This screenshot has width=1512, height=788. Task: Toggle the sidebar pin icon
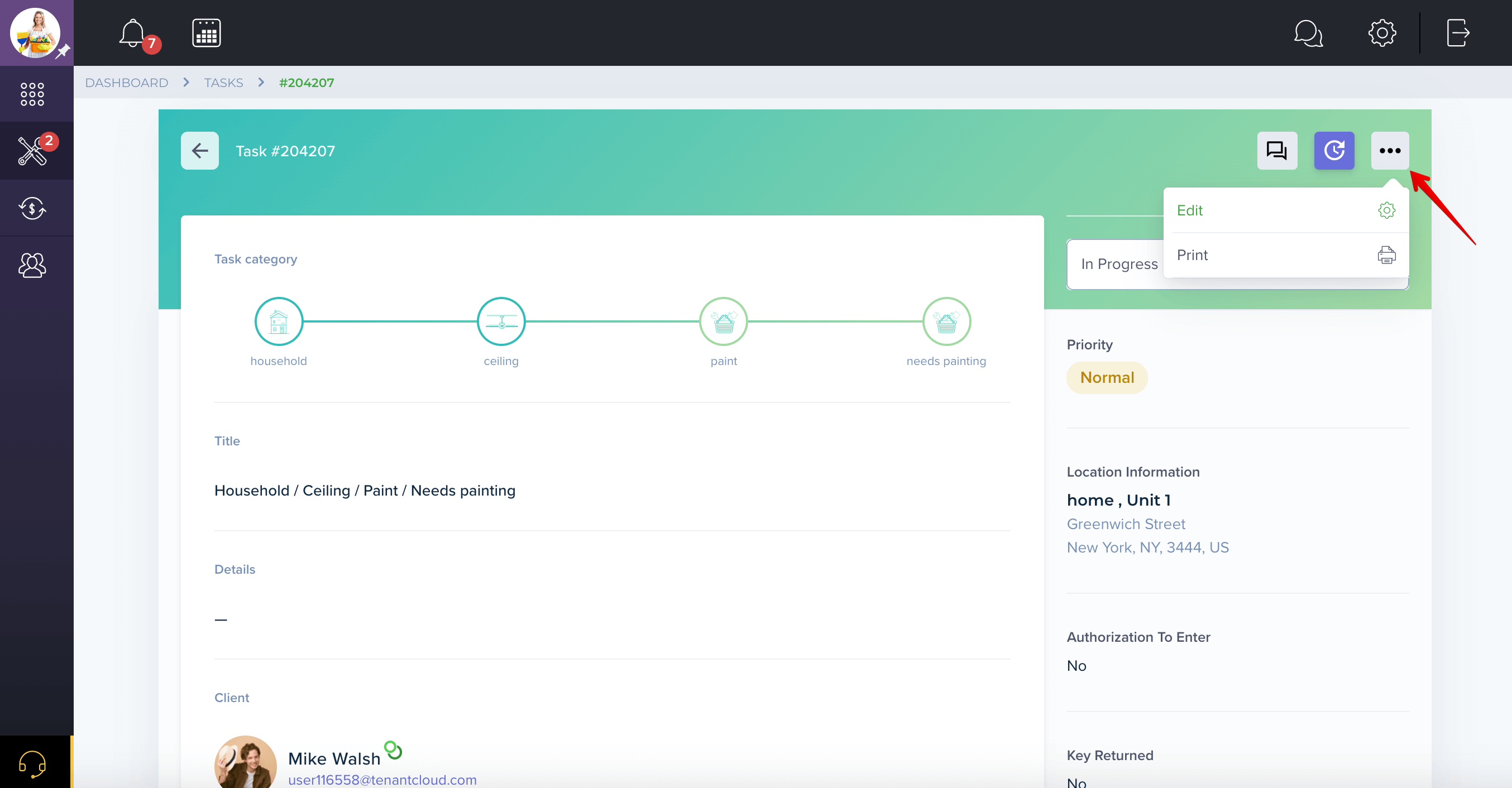pyautogui.click(x=63, y=52)
